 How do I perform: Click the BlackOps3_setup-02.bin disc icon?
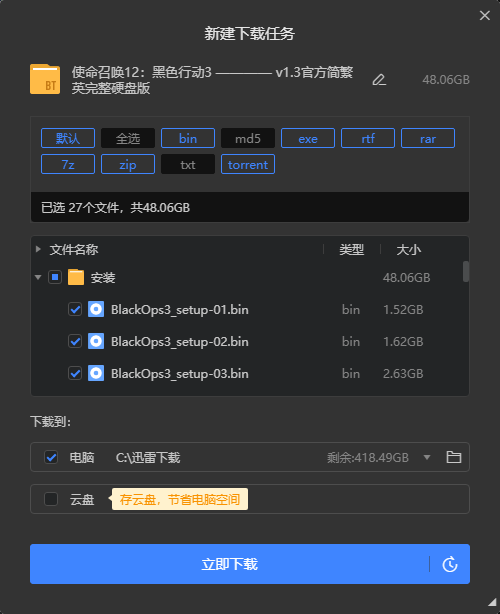tap(96, 341)
